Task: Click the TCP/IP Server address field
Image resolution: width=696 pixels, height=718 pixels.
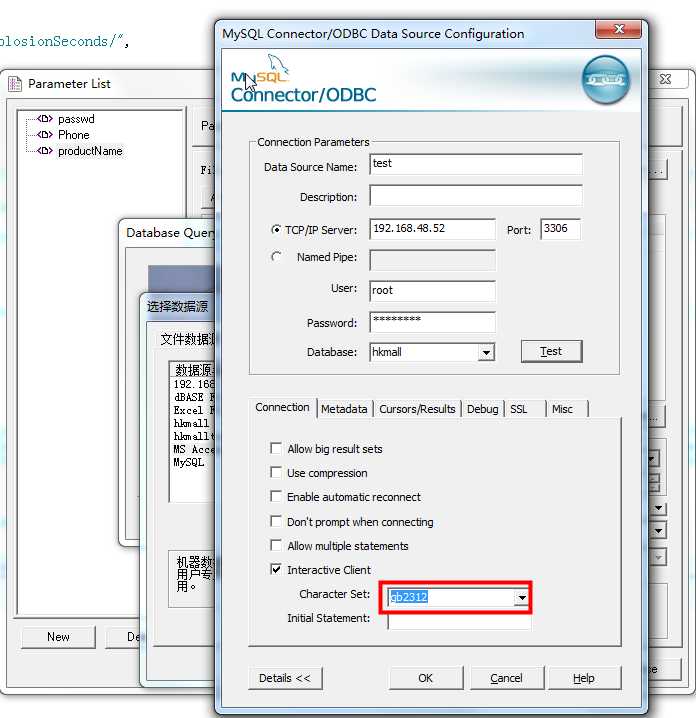Action: click(432, 228)
